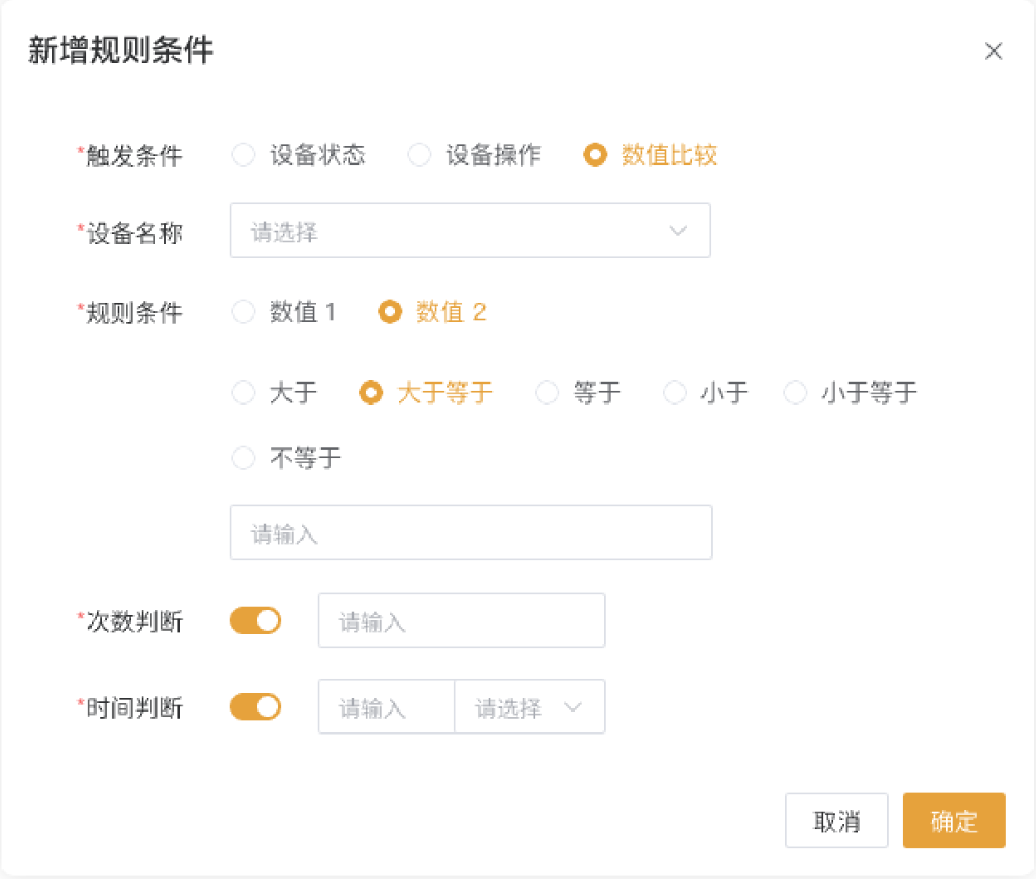Choose the 数值比较 radio button
The height and width of the screenshot is (879, 1036).
(596, 155)
